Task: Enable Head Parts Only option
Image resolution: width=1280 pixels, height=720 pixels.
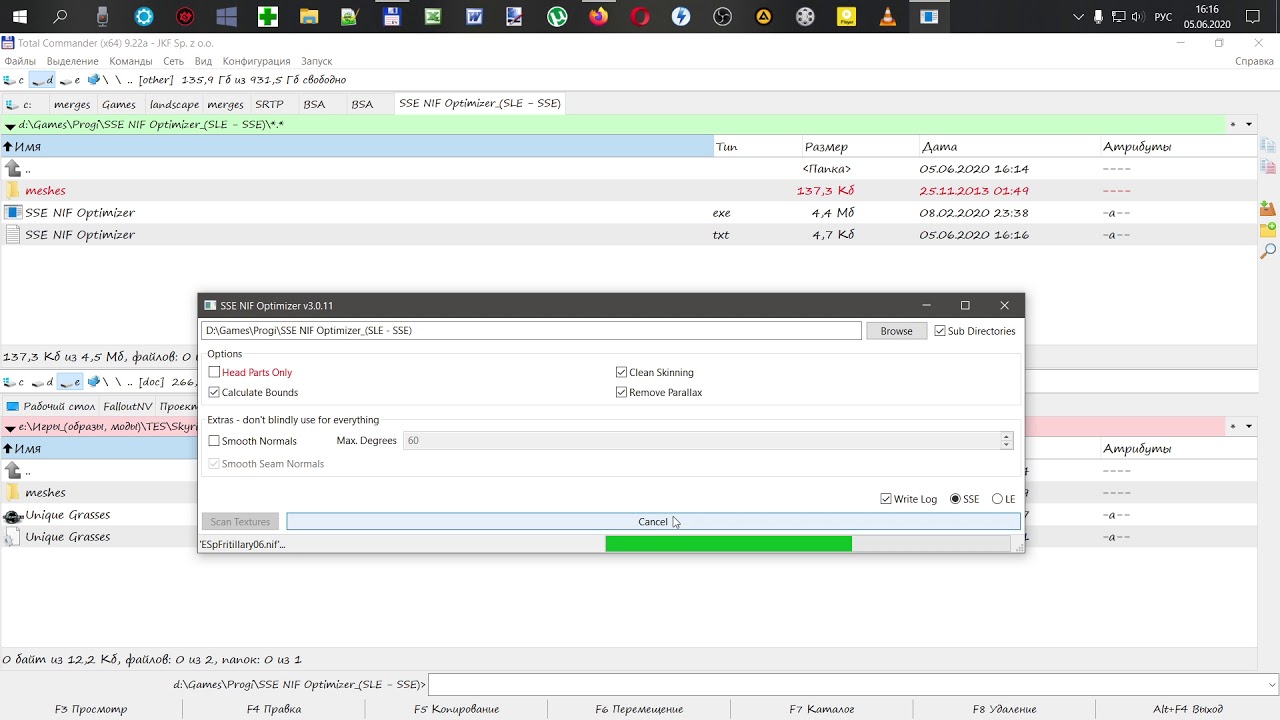Action: (x=214, y=373)
